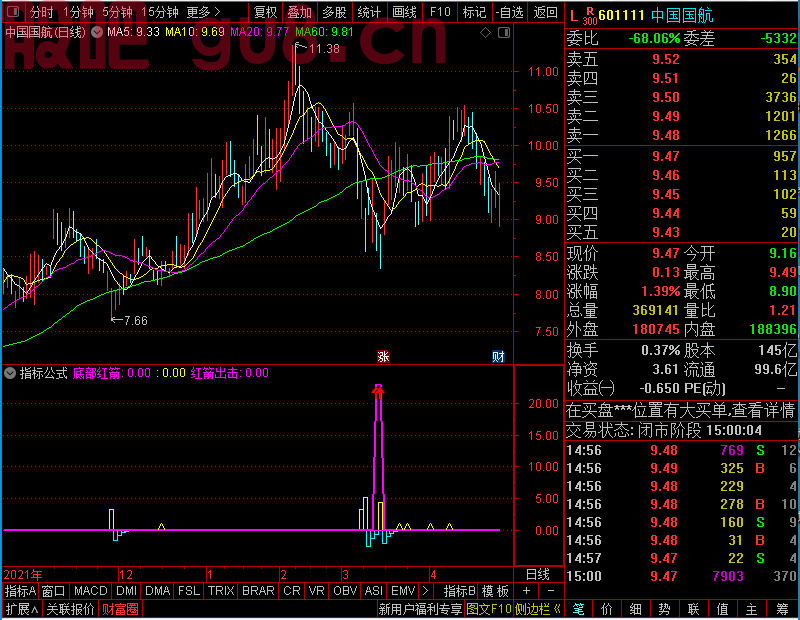Select the 笔 tick detail tab
The width and height of the screenshot is (800, 620).
pyautogui.click(x=579, y=609)
